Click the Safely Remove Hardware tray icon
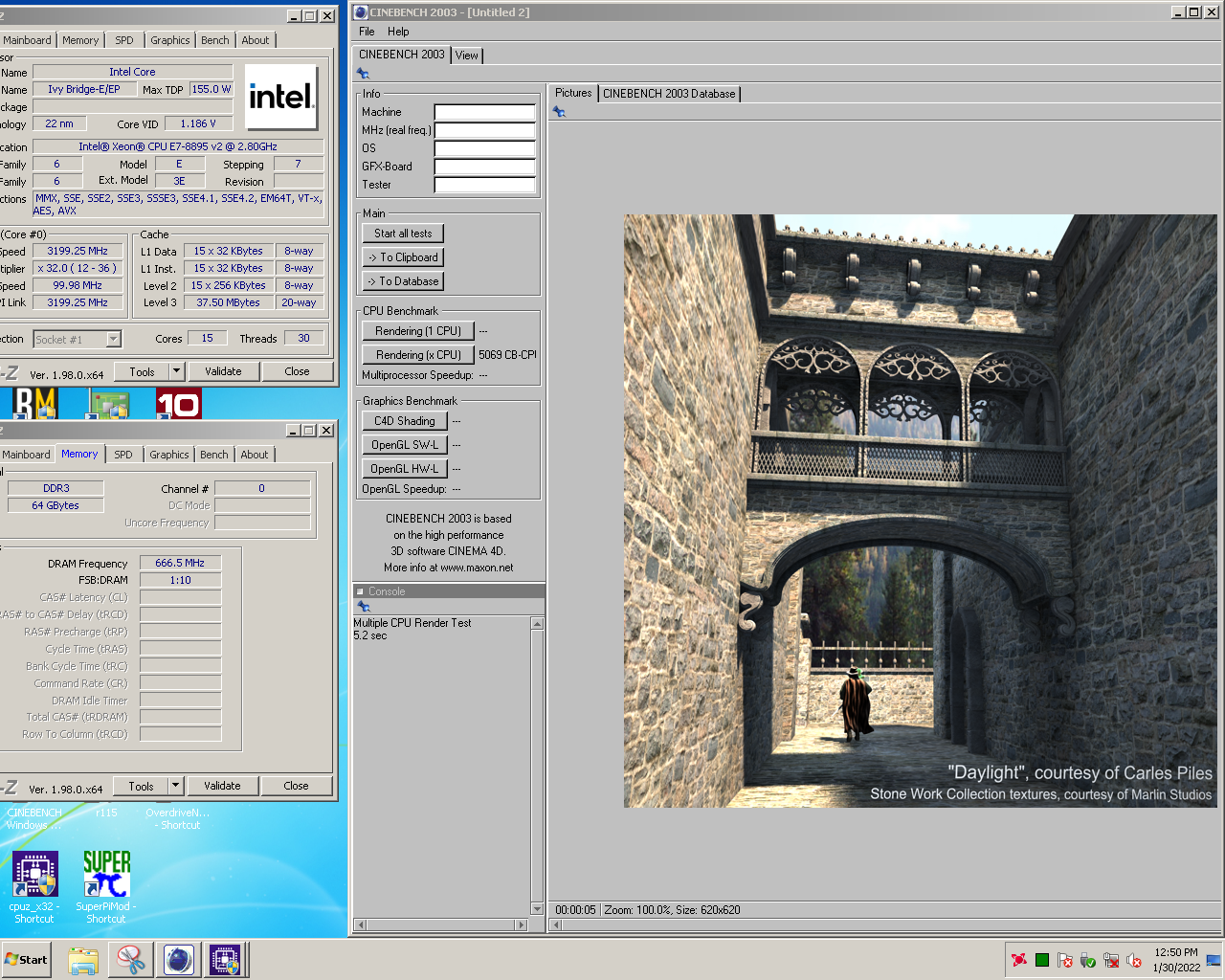 click(1088, 960)
